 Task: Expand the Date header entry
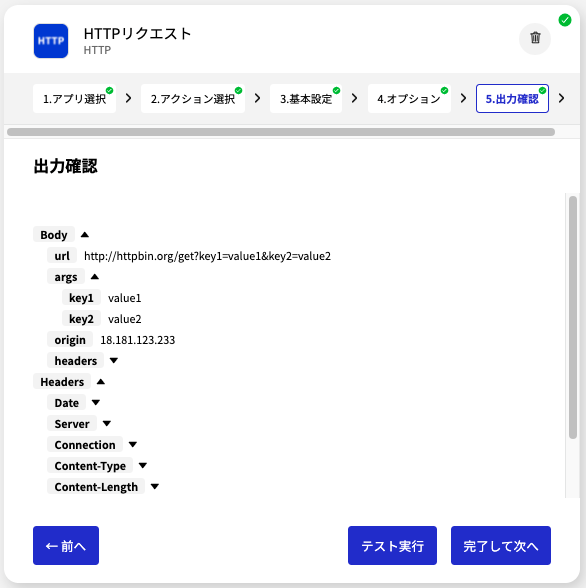(96, 403)
